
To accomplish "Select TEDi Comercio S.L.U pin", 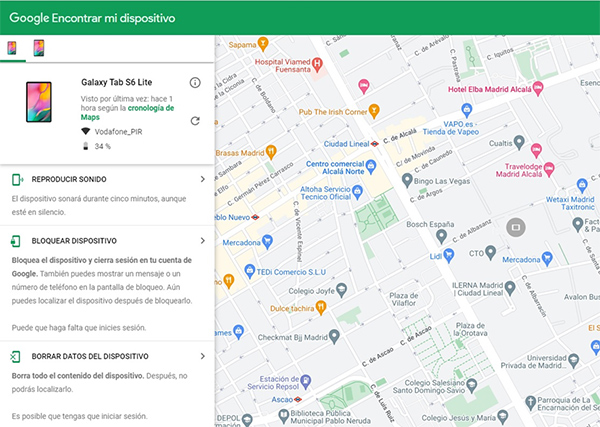I will (x=249, y=271).
